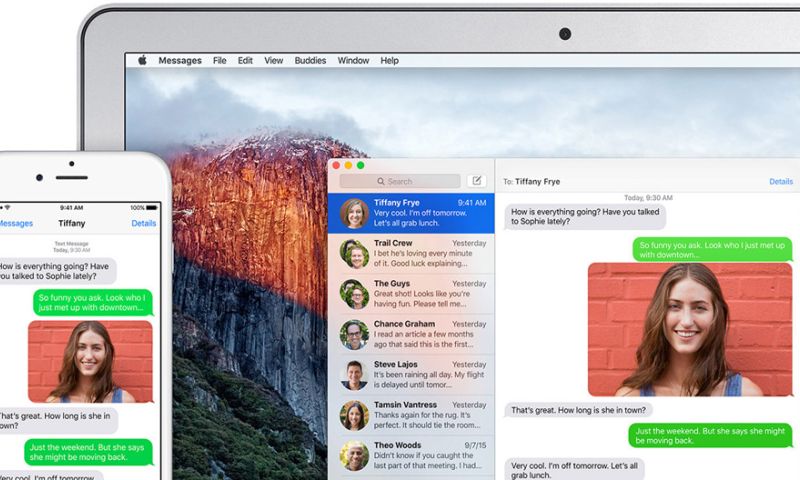This screenshot has width=800, height=480.
Task: Open the Edit menu
Action: tap(245, 60)
